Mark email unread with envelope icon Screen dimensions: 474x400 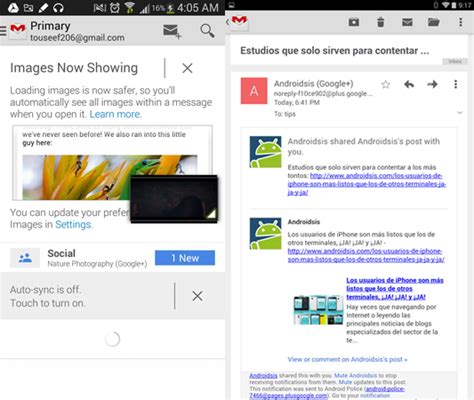pos(407,22)
